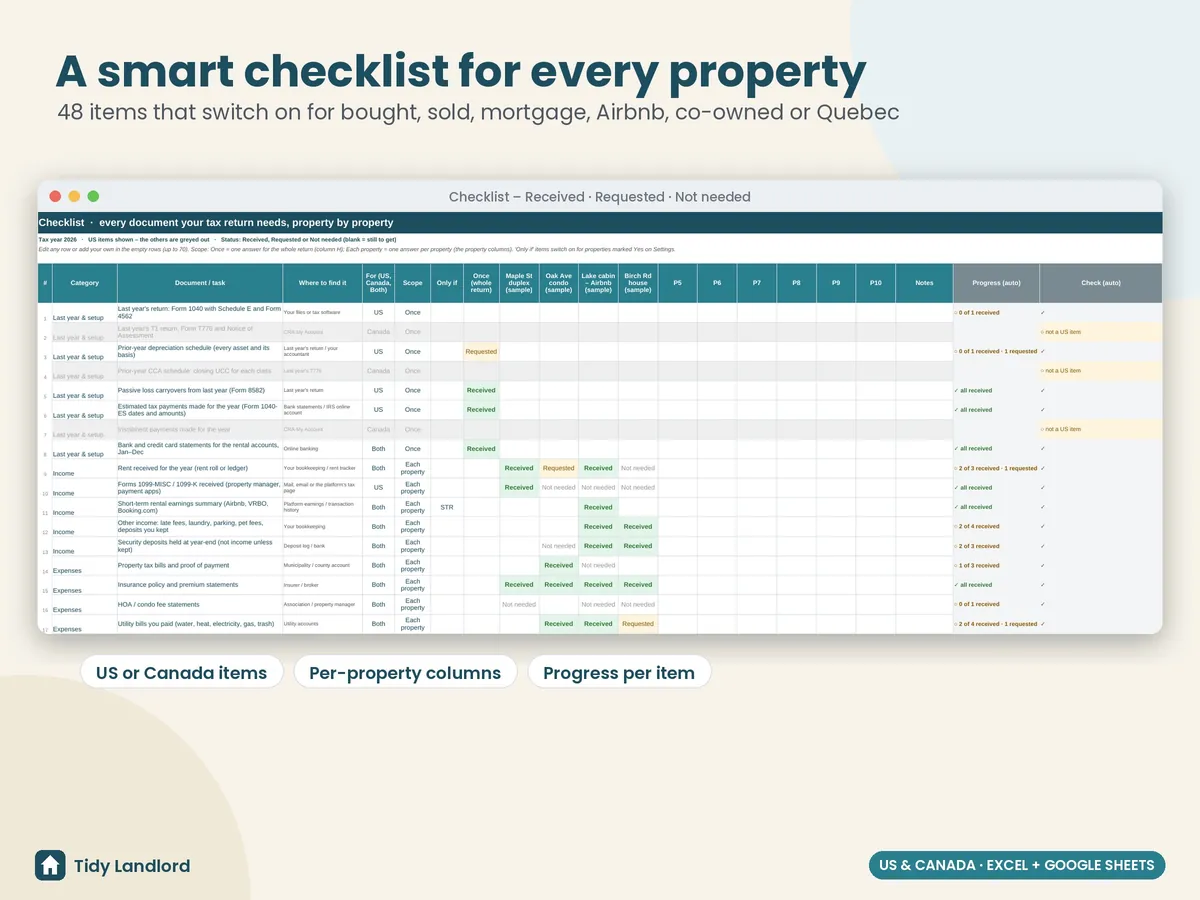The height and width of the screenshot is (900, 1200).
Task: Click the 'Requested' cell in the depreciation schedule row
Action: coord(481,352)
